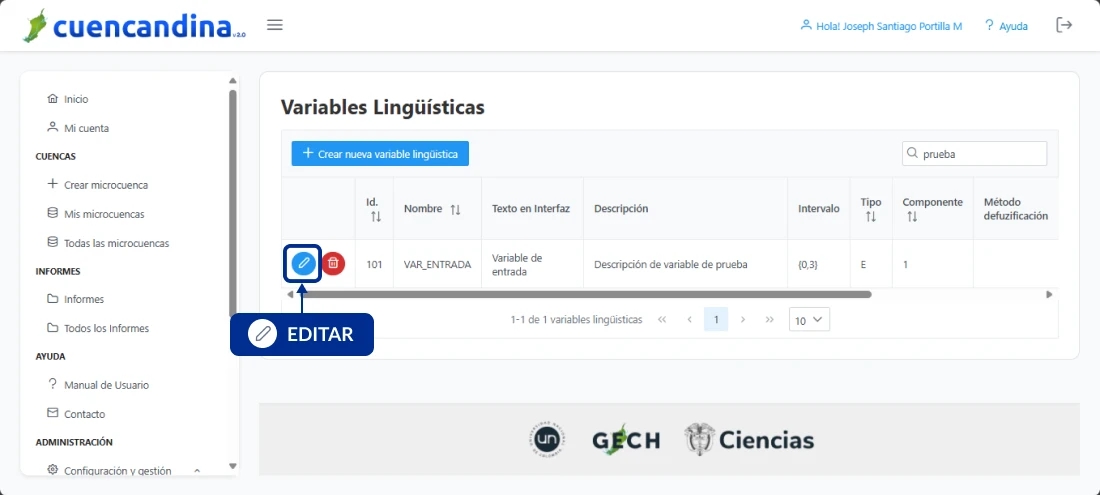Open the hamburger menu icon

[x=275, y=25]
